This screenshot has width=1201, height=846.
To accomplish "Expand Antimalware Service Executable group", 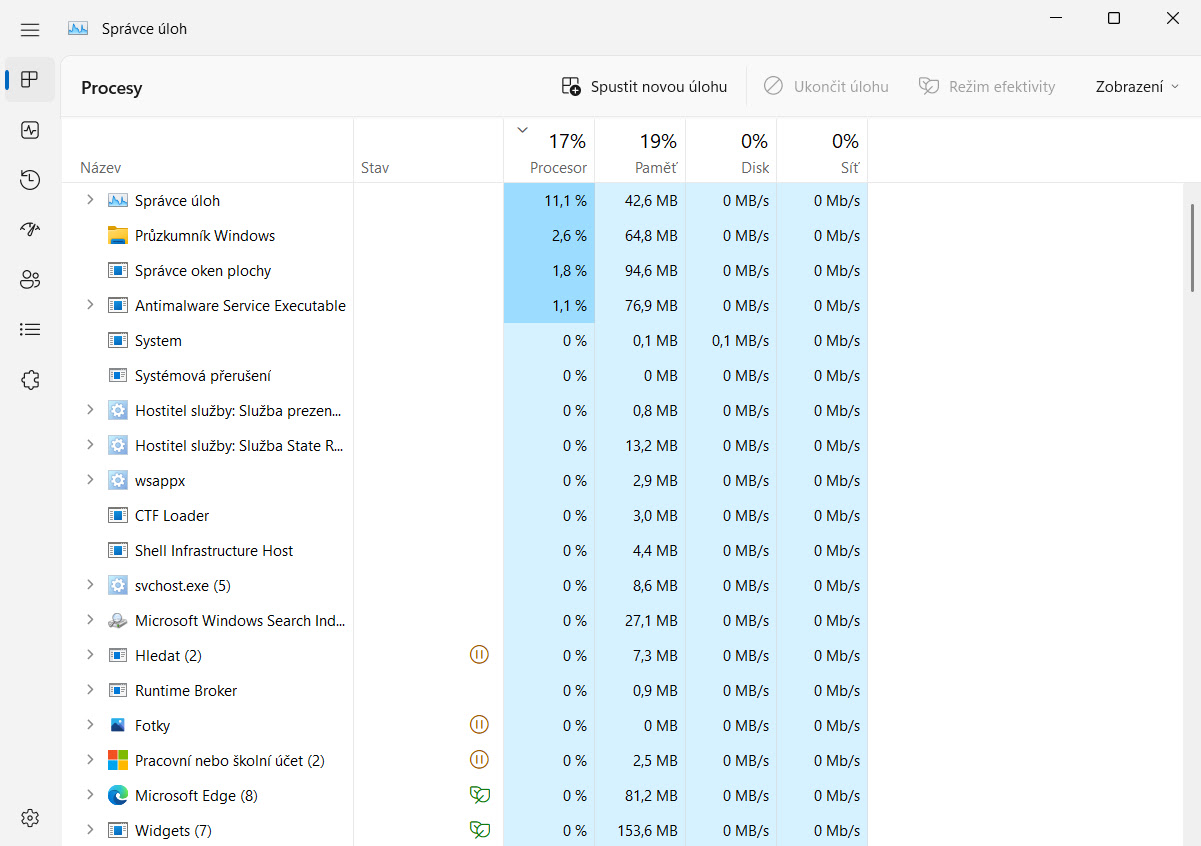I will point(90,305).
